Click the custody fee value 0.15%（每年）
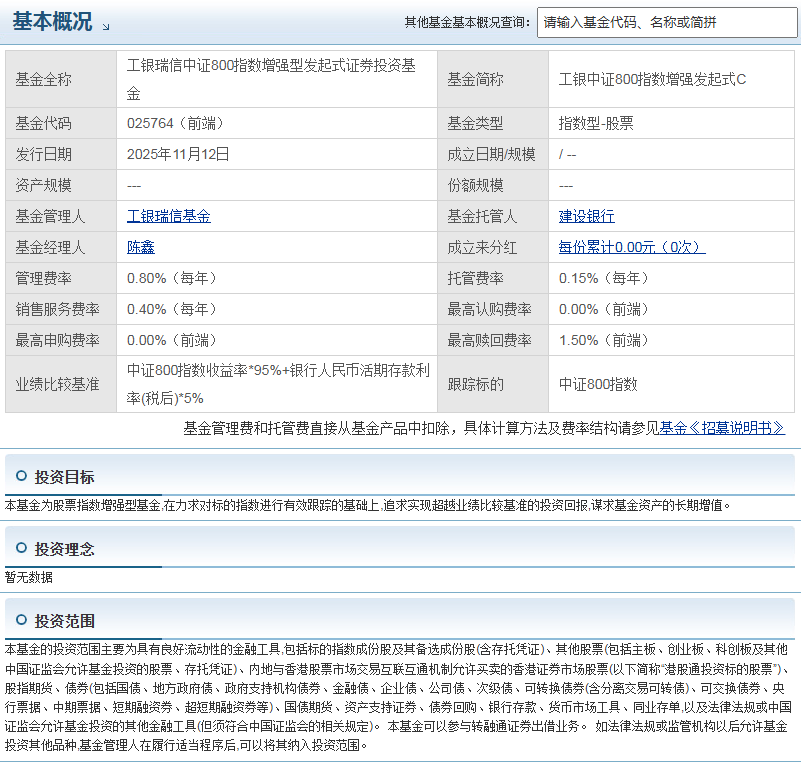Screen dimensions: 801x763 click(604, 278)
